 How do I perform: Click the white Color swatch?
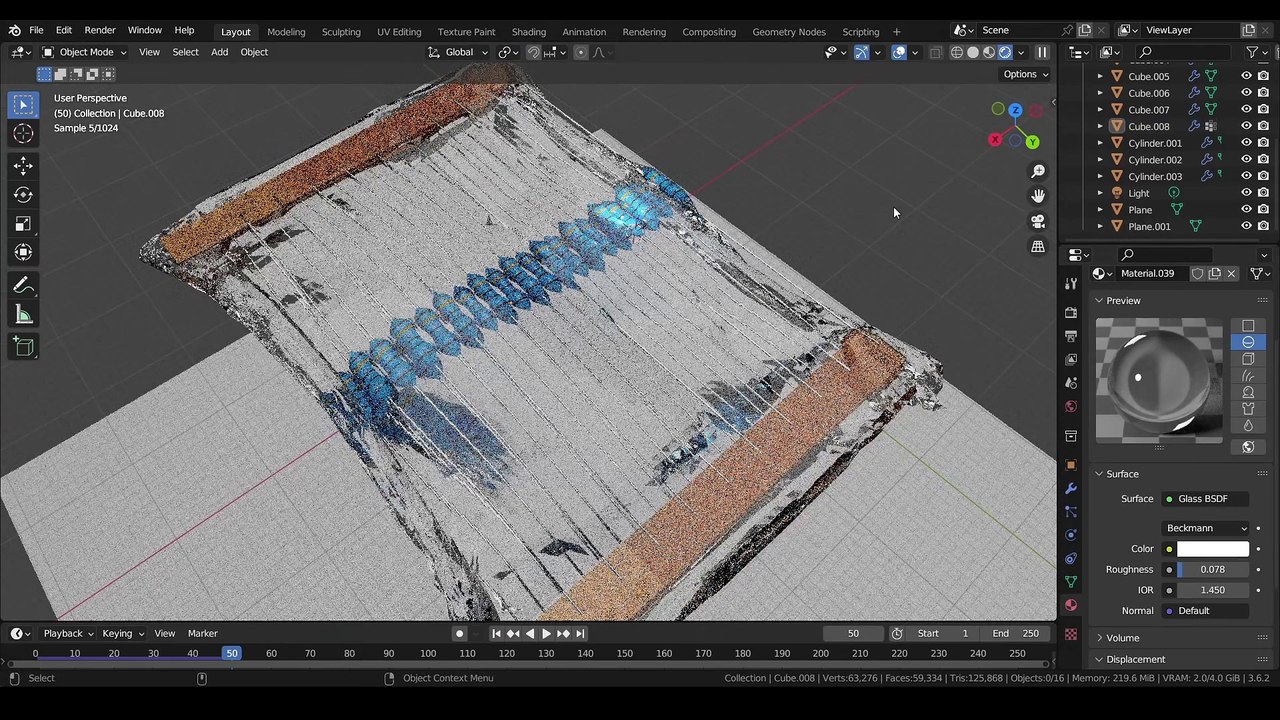(x=1212, y=549)
